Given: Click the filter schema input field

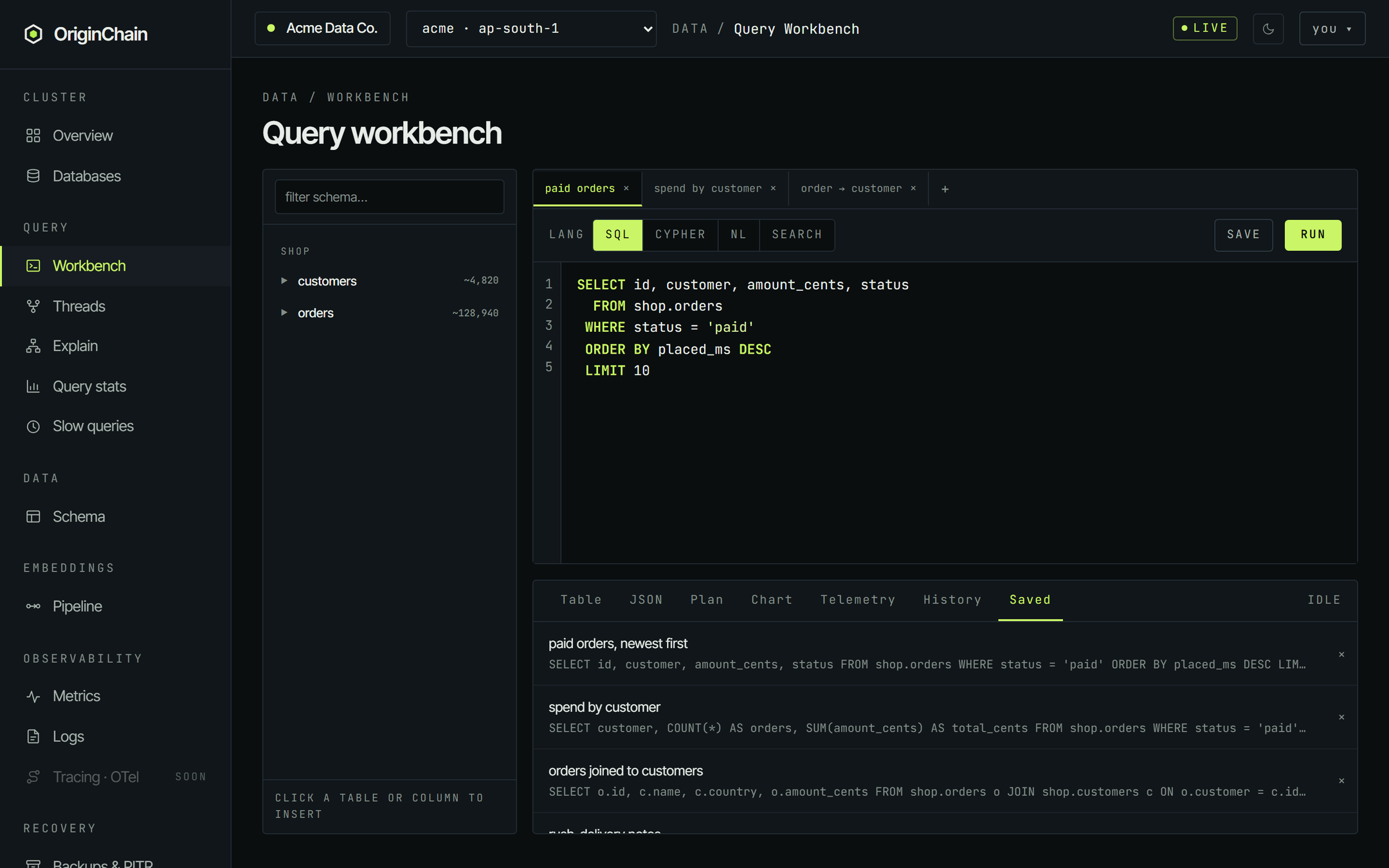Looking at the screenshot, I should click(389, 197).
